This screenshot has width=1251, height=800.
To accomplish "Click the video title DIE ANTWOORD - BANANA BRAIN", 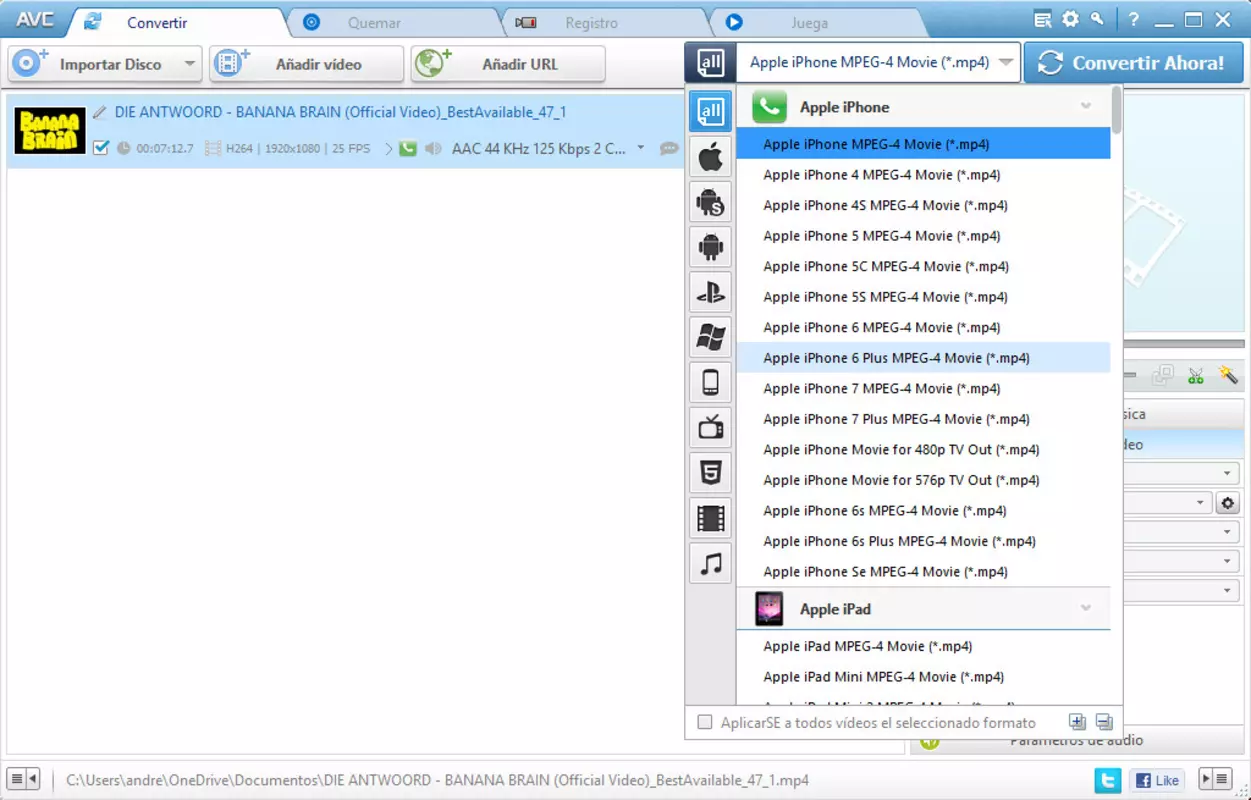I will tap(341, 113).
